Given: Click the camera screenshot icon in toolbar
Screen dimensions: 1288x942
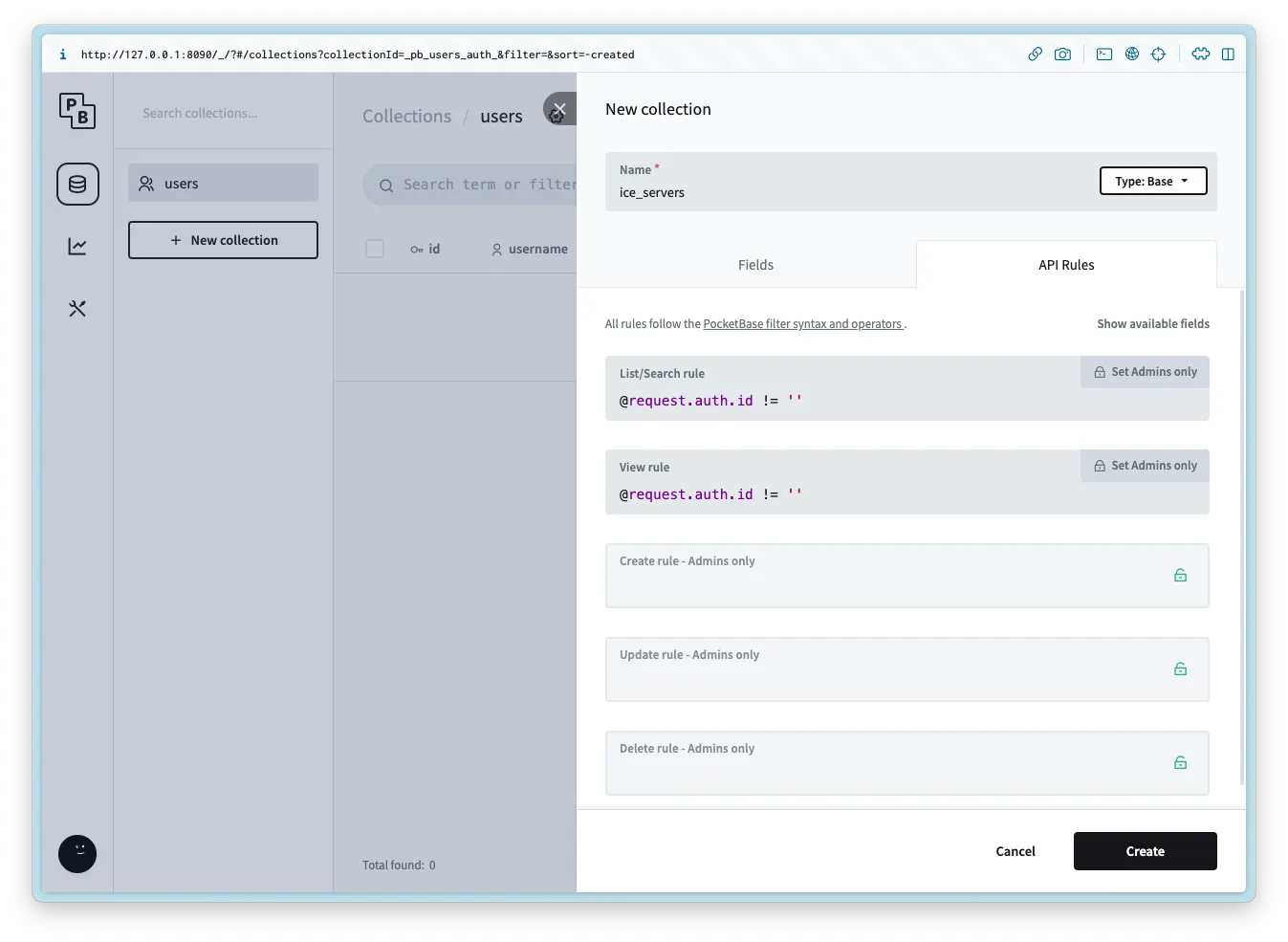Looking at the screenshot, I should tap(1062, 55).
